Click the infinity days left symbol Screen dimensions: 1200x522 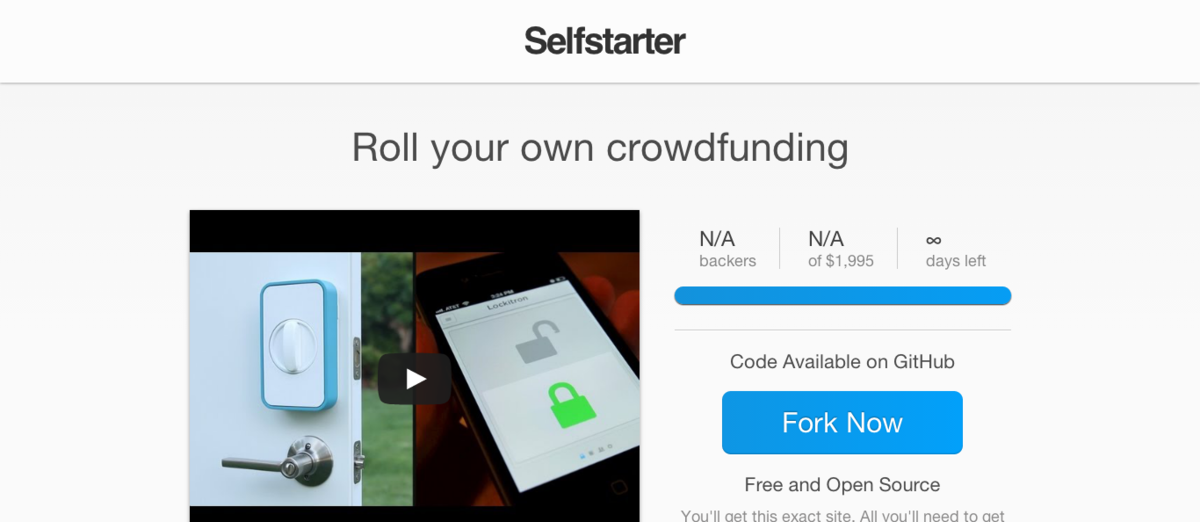coord(934,240)
